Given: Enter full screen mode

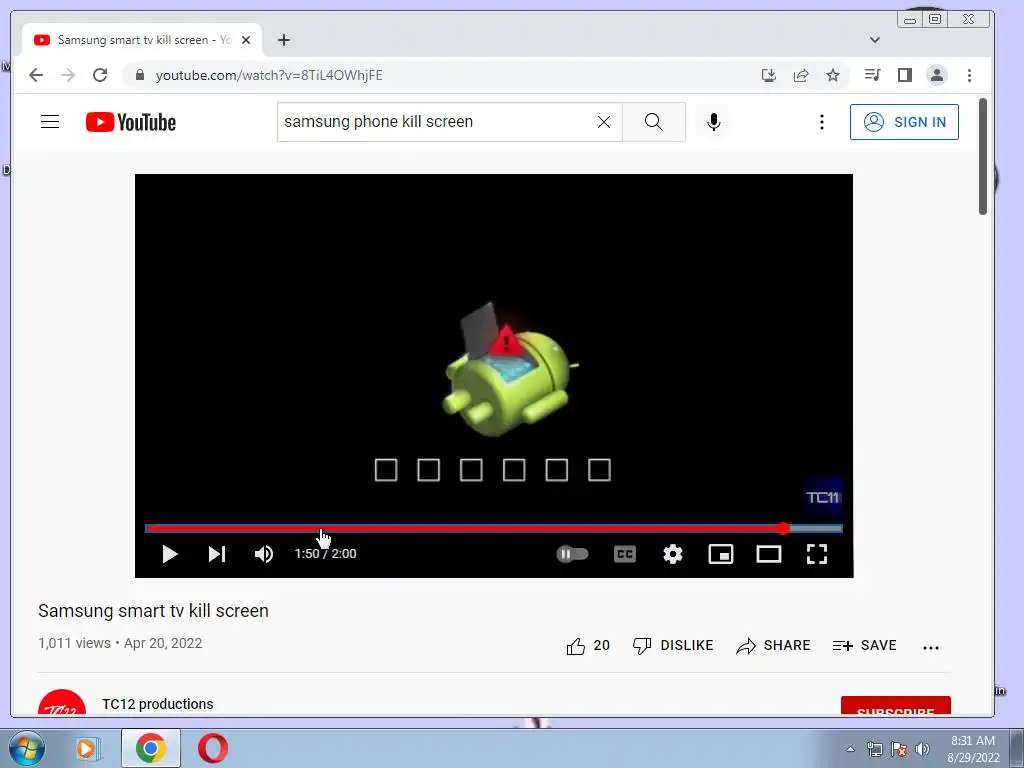Looking at the screenshot, I should (817, 554).
